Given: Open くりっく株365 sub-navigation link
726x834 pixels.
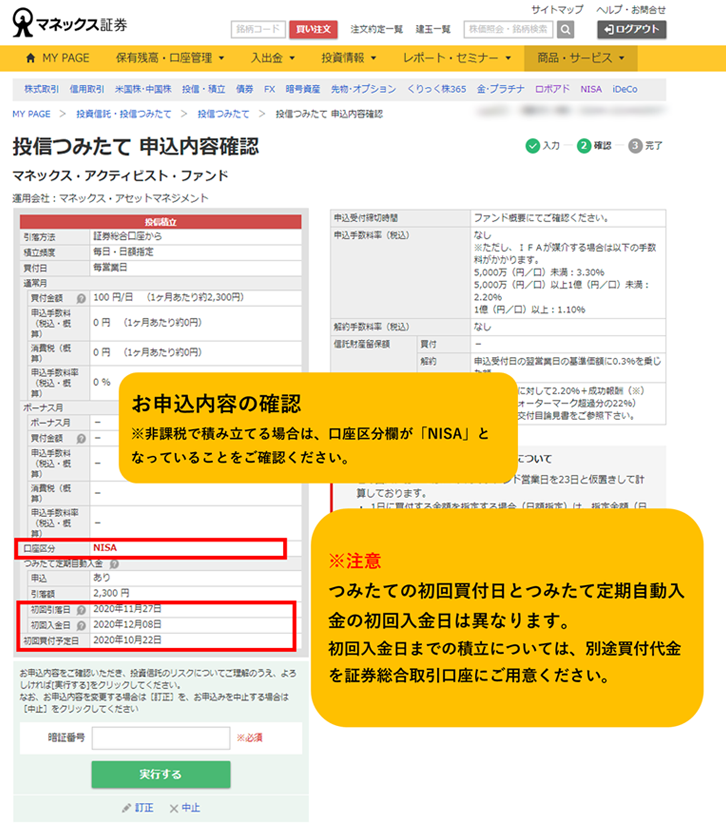Looking at the screenshot, I should (x=437, y=89).
